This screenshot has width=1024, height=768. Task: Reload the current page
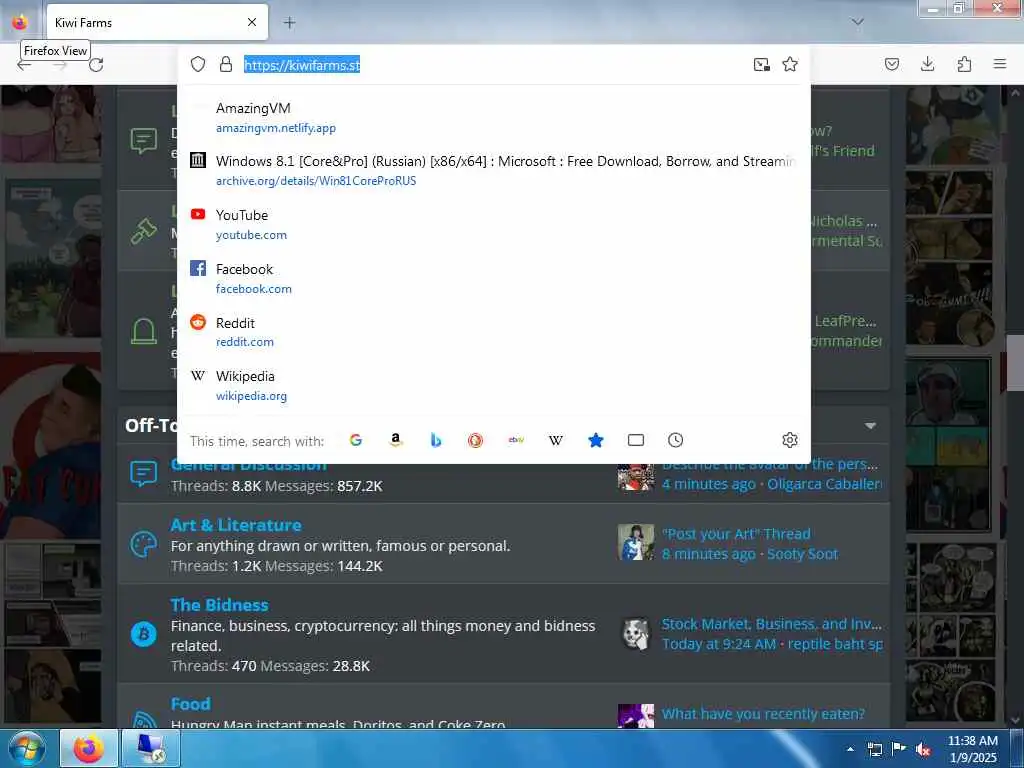[x=96, y=65]
